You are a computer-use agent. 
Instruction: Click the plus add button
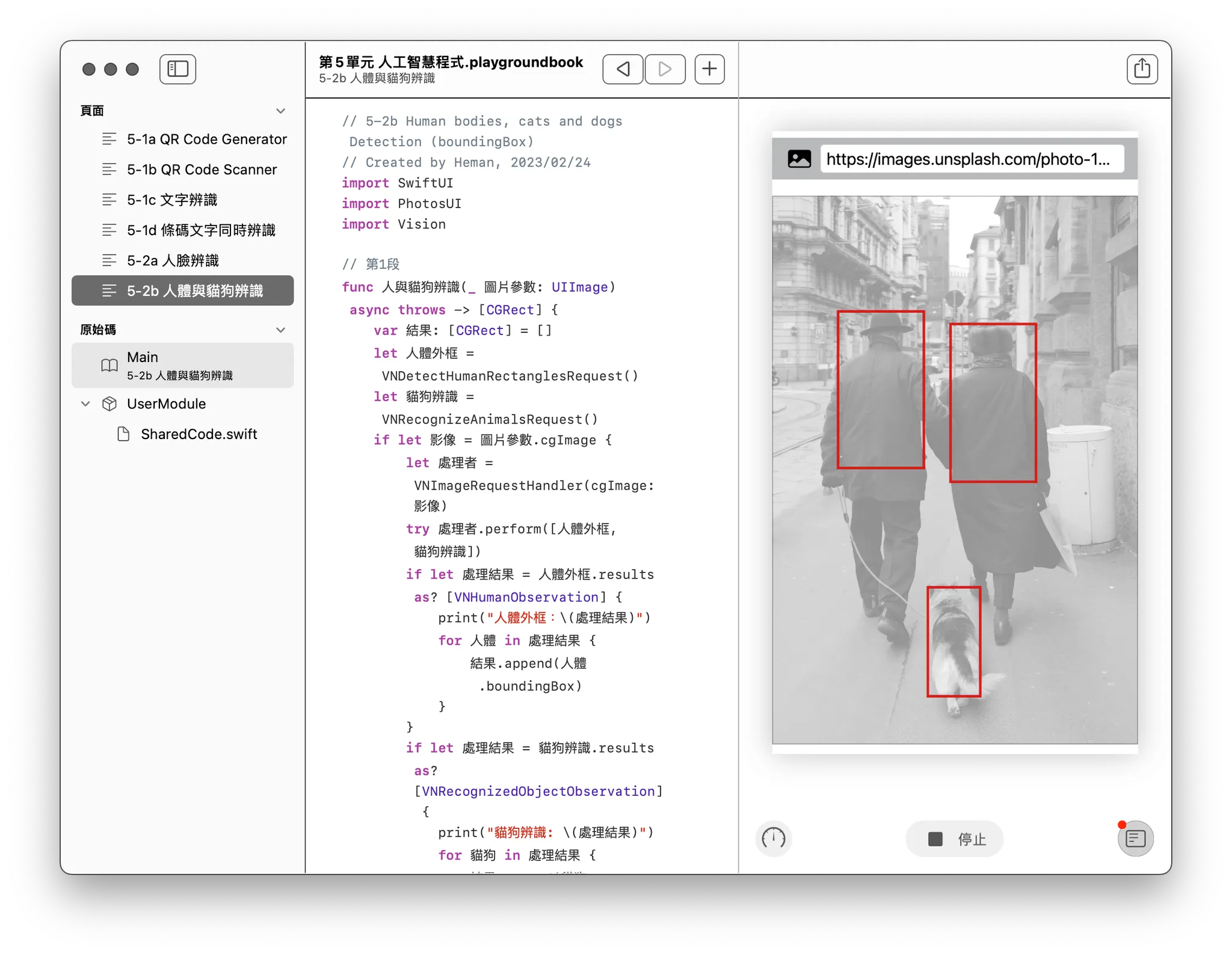pos(709,69)
